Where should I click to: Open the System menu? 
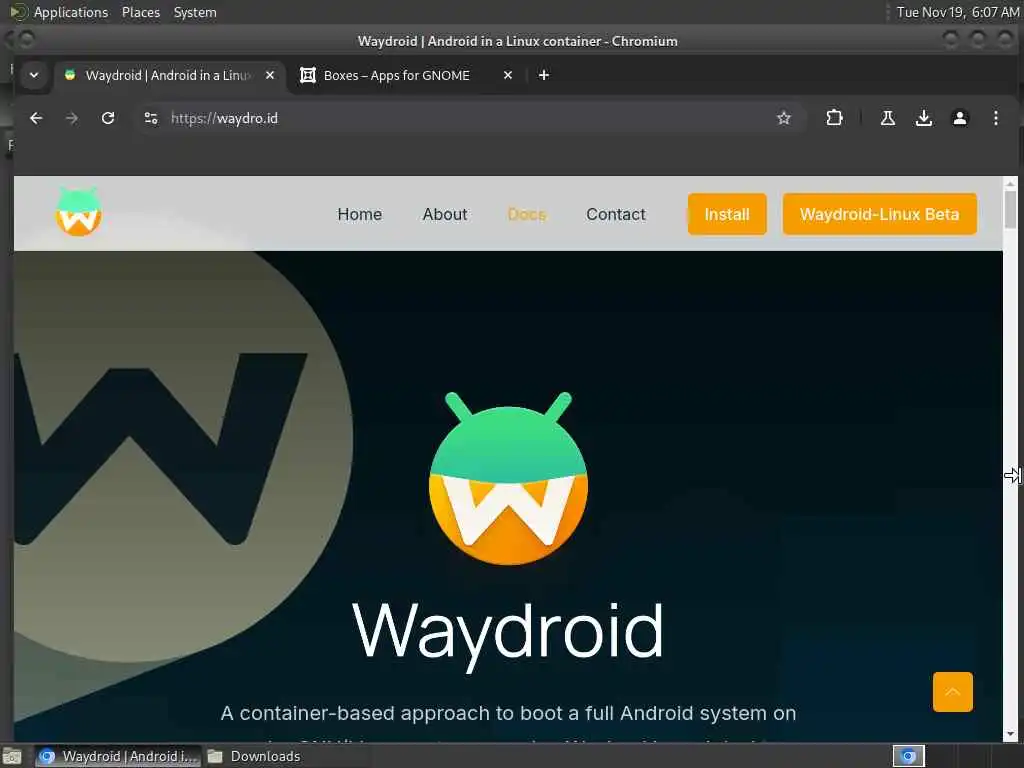pos(195,12)
